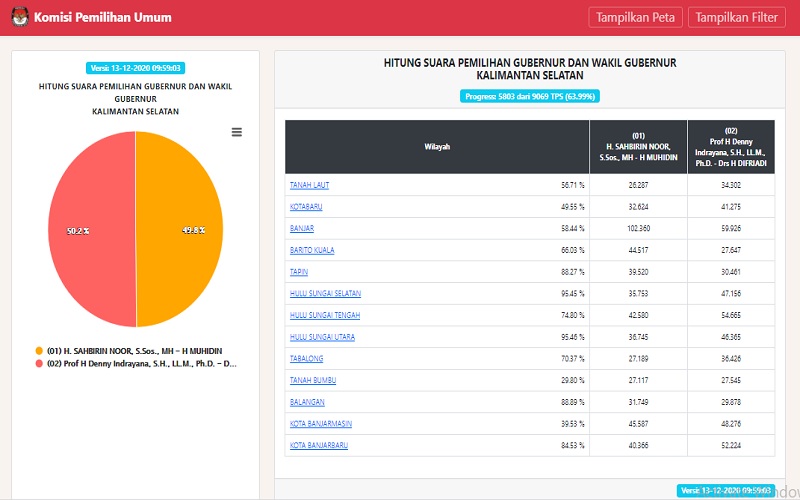Click the 44.517 cell for BARITO KUALA

point(638,250)
